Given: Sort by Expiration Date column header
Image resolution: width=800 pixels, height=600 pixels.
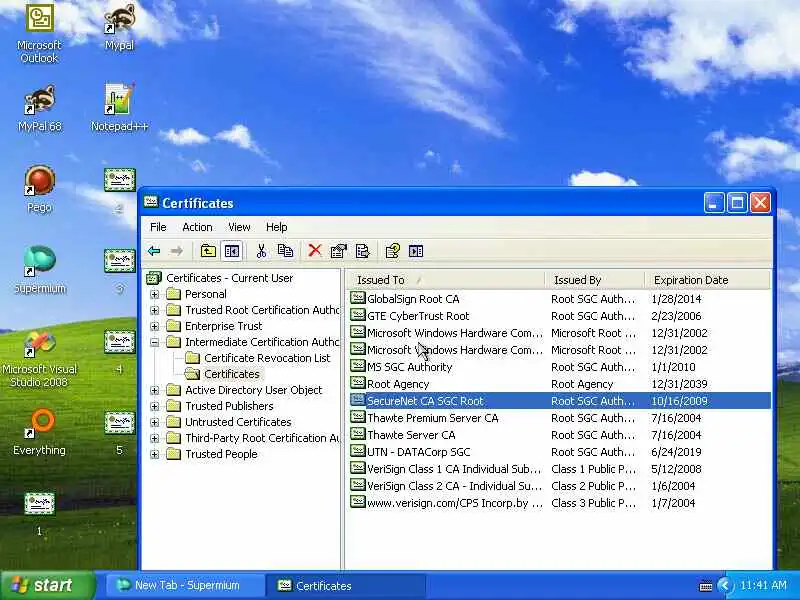Looking at the screenshot, I should 707,280.
